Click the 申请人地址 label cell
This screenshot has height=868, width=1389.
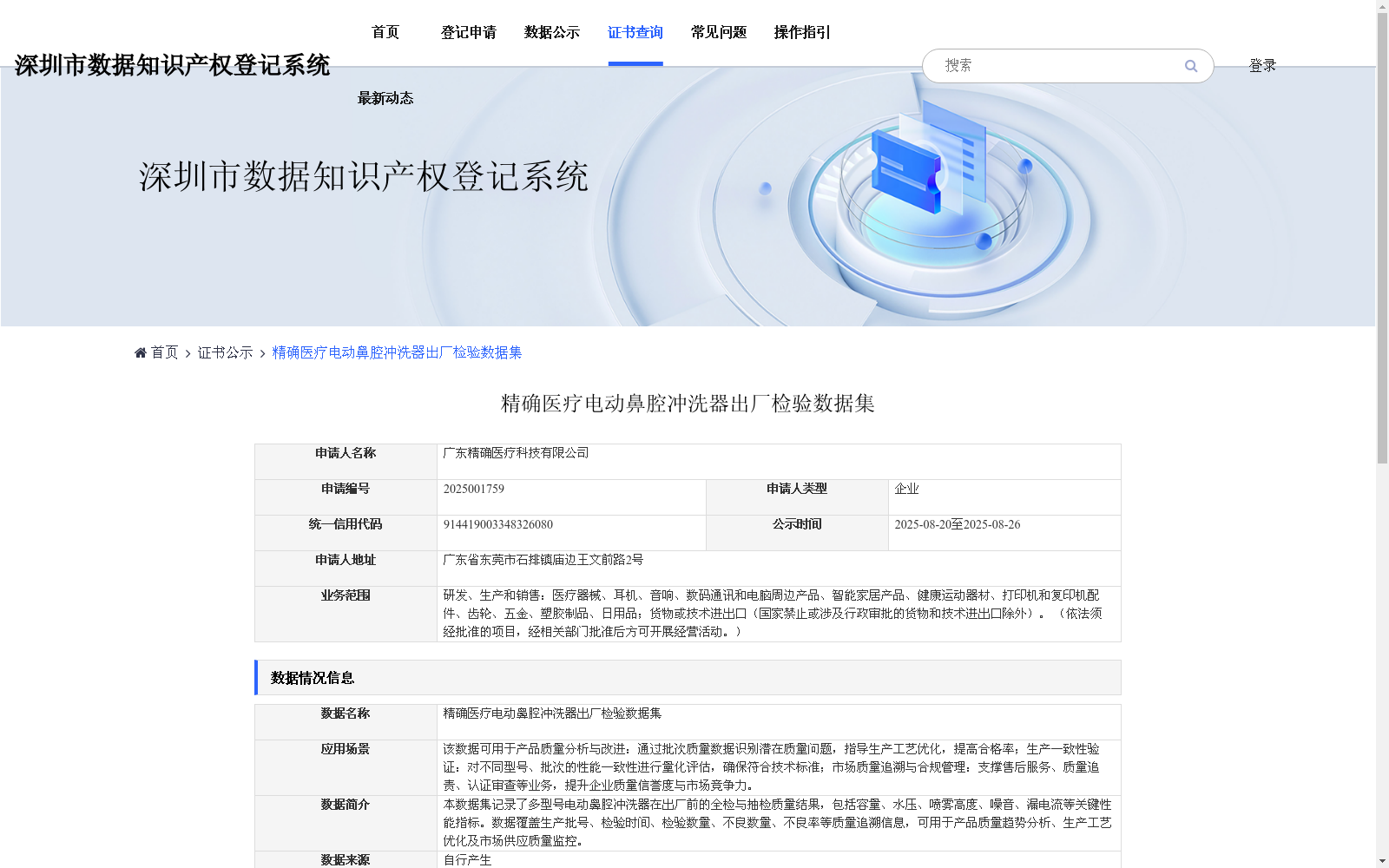(346, 569)
